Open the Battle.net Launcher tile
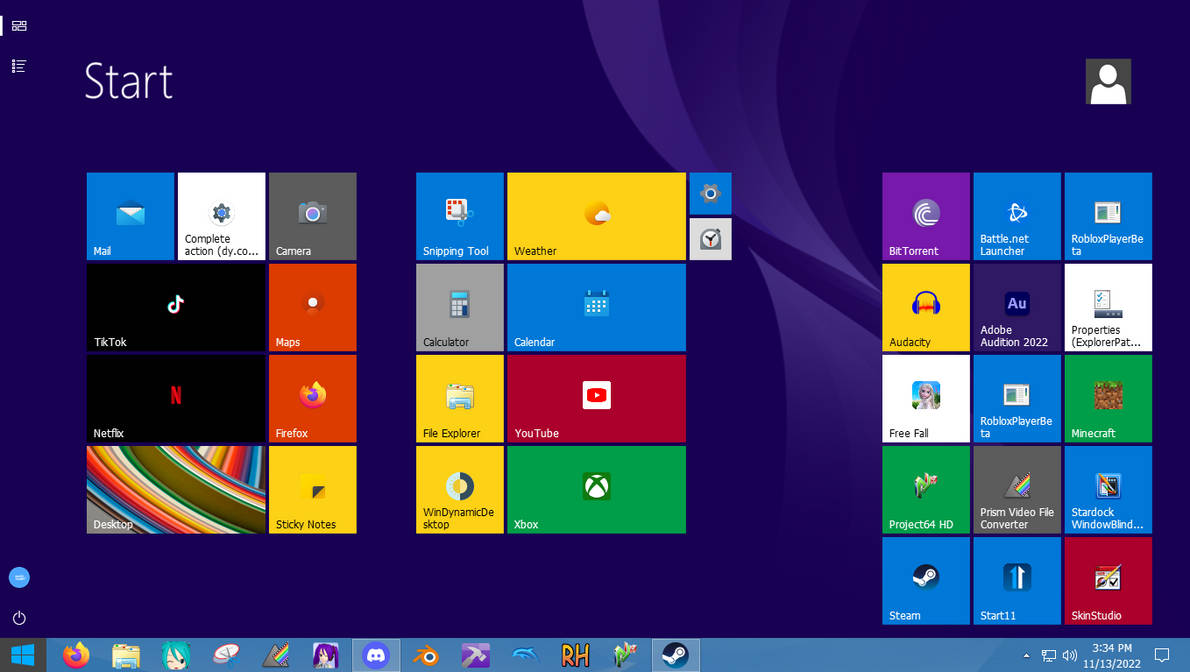Image resolution: width=1190 pixels, height=672 pixels. 1017,216
